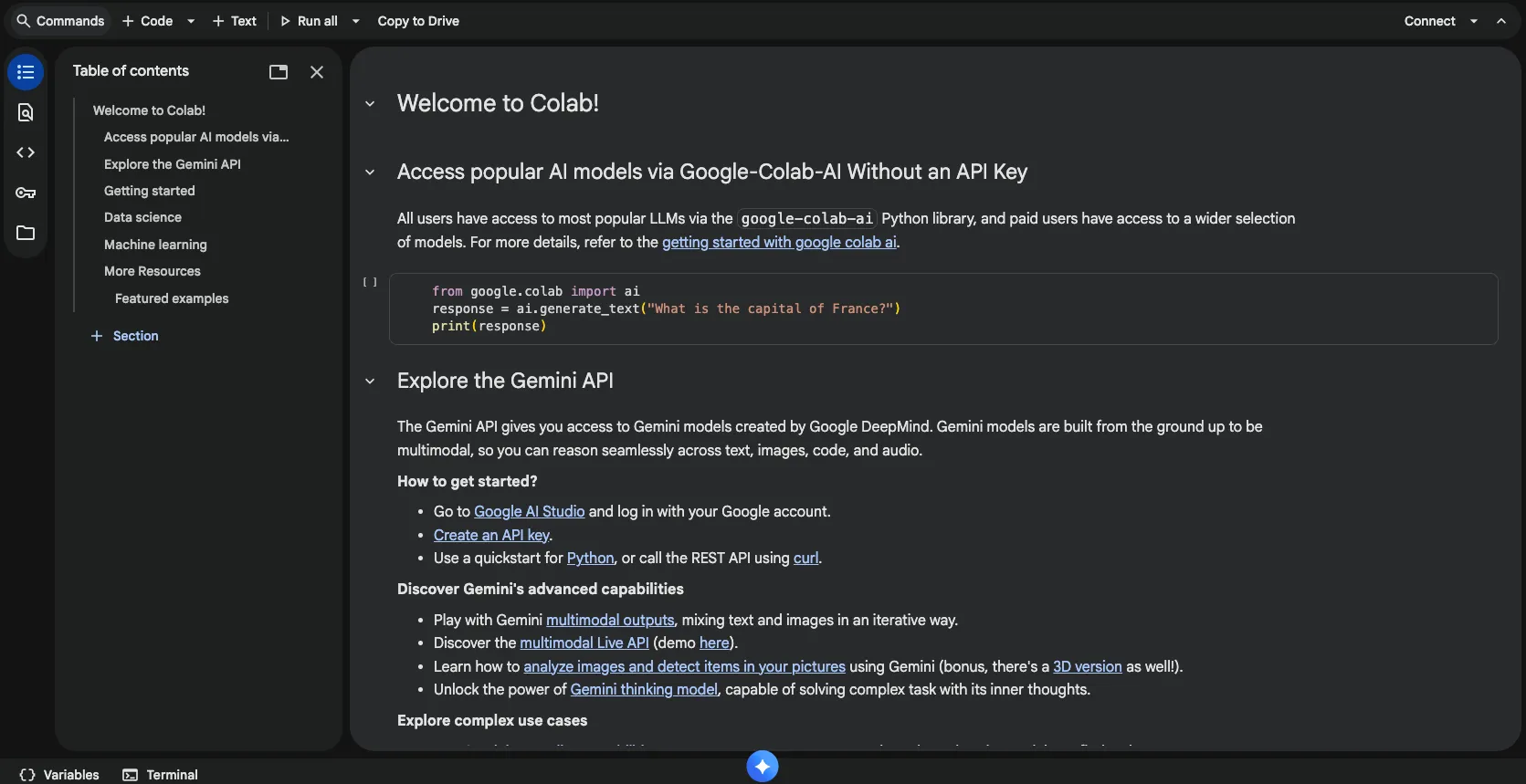The image size is (1526, 784).
Task: Click the How to get started? subheading
Action: click(x=468, y=481)
